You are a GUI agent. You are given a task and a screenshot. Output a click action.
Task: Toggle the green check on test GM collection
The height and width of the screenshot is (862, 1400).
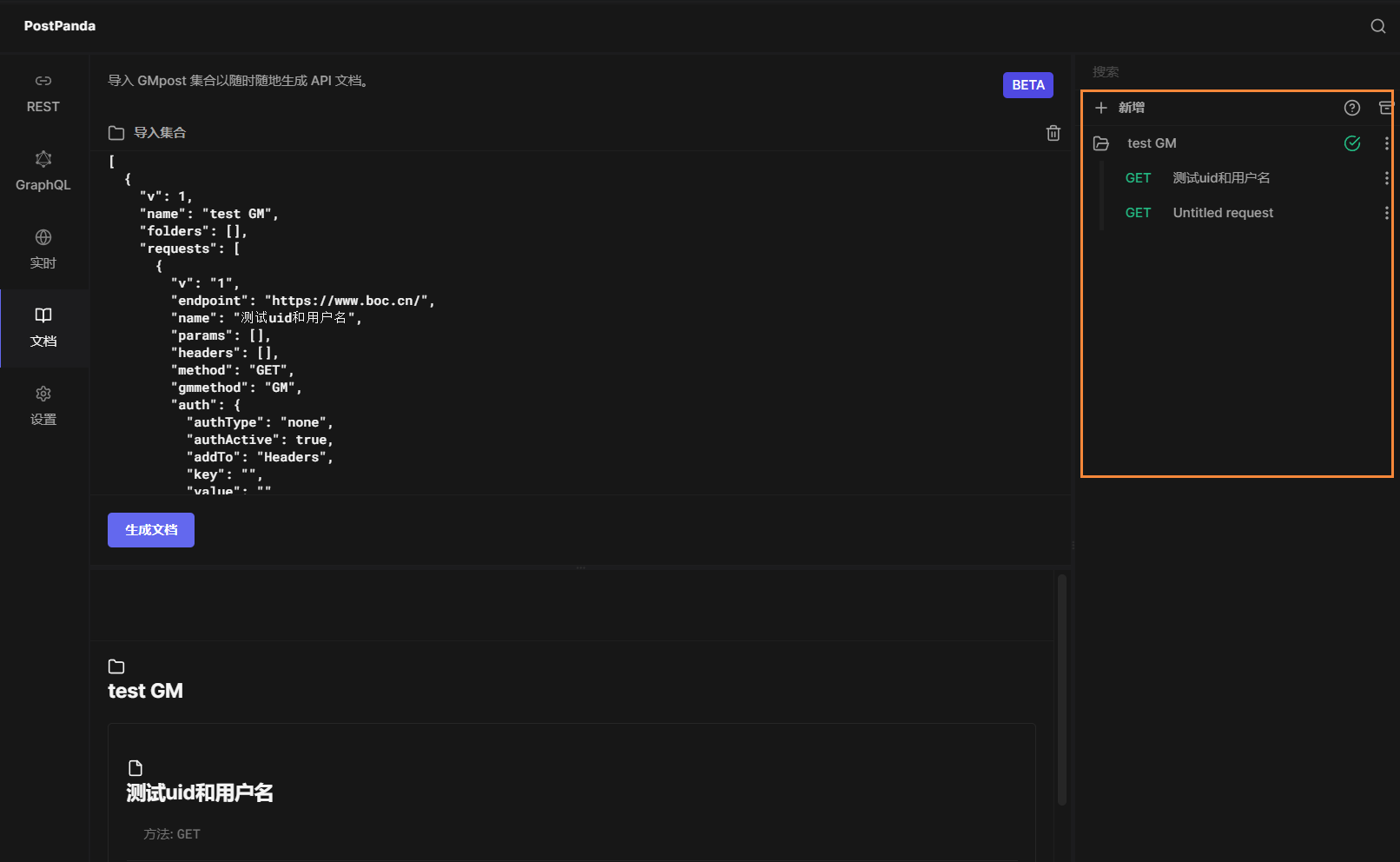point(1351,143)
